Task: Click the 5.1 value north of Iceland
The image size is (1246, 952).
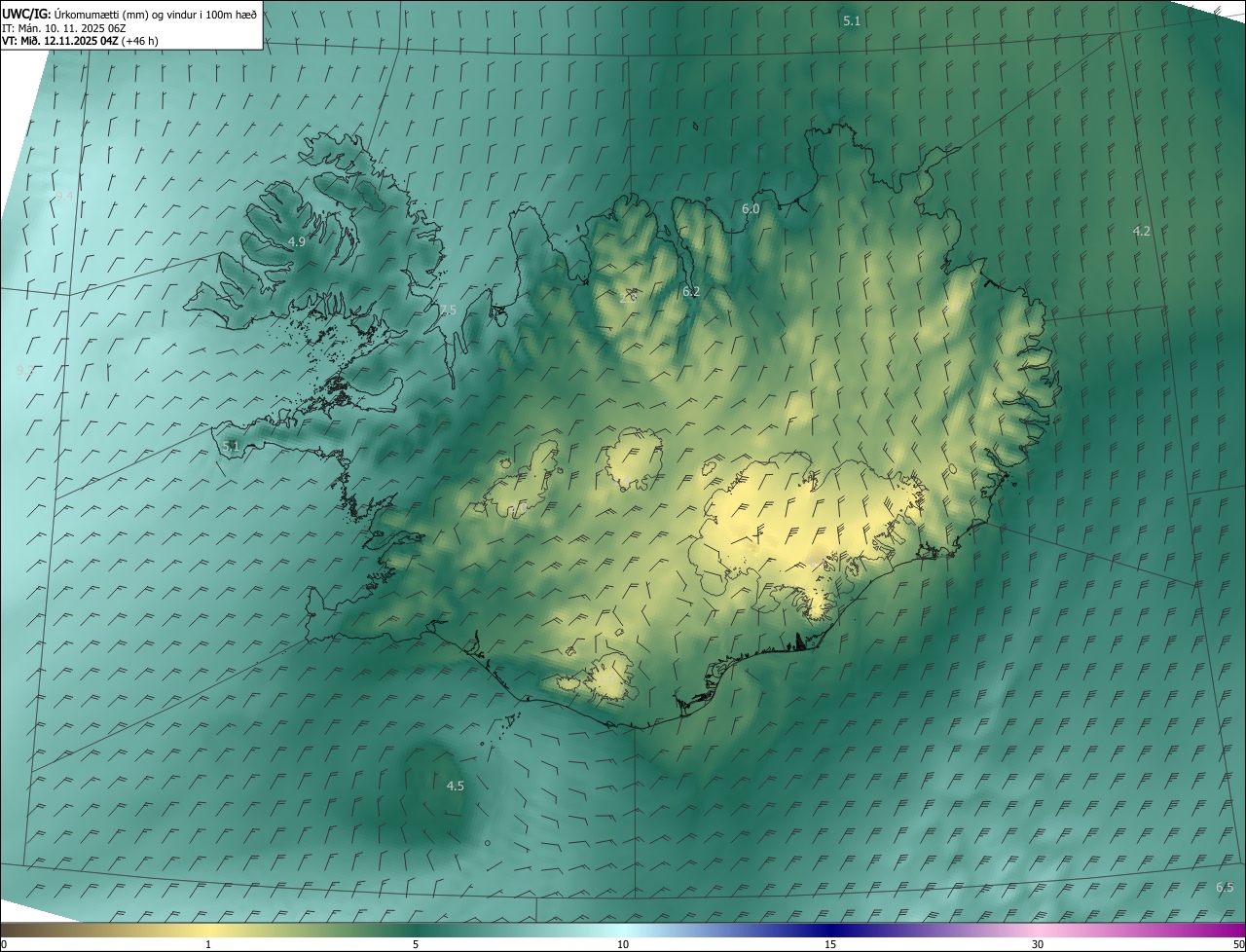Action: 852,20
